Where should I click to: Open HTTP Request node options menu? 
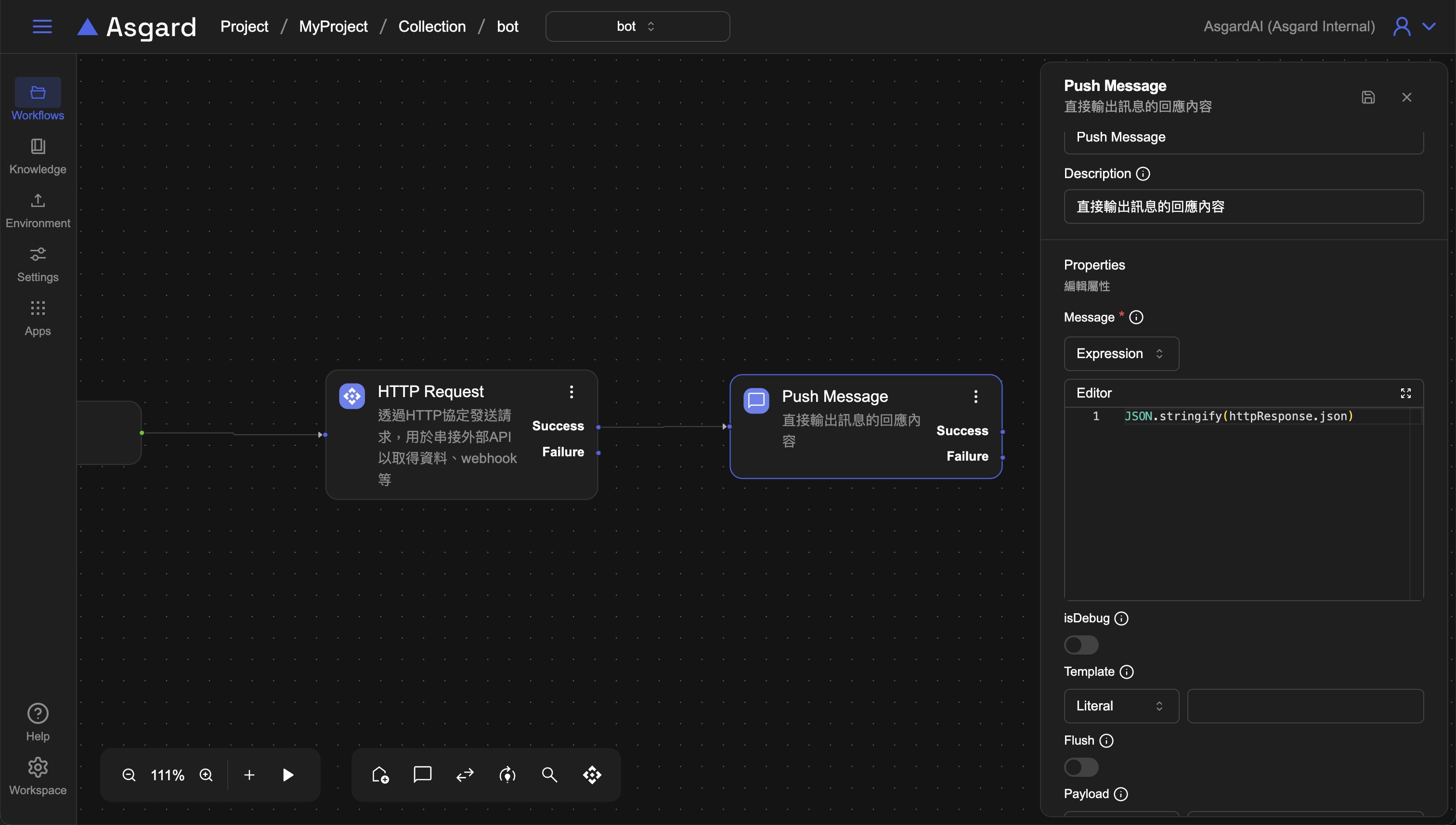point(572,391)
